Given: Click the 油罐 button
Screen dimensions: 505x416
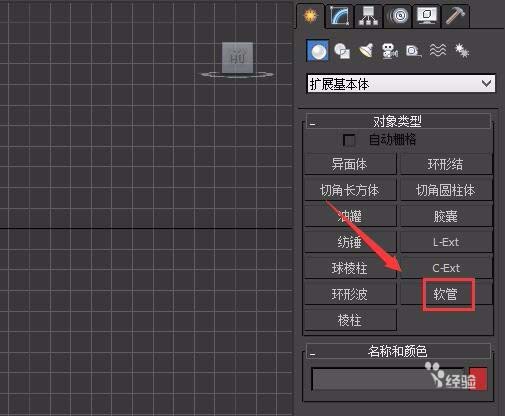Looking at the screenshot, I should pyautogui.click(x=350, y=216).
